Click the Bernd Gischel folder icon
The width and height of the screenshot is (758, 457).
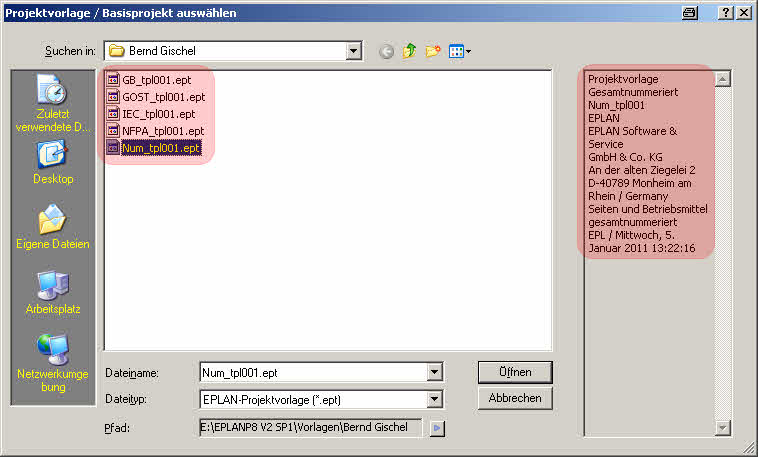point(117,50)
